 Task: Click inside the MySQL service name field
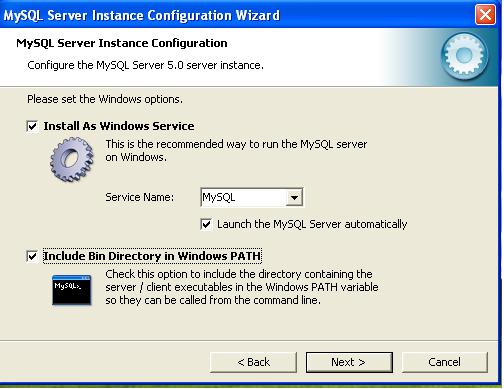click(244, 197)
